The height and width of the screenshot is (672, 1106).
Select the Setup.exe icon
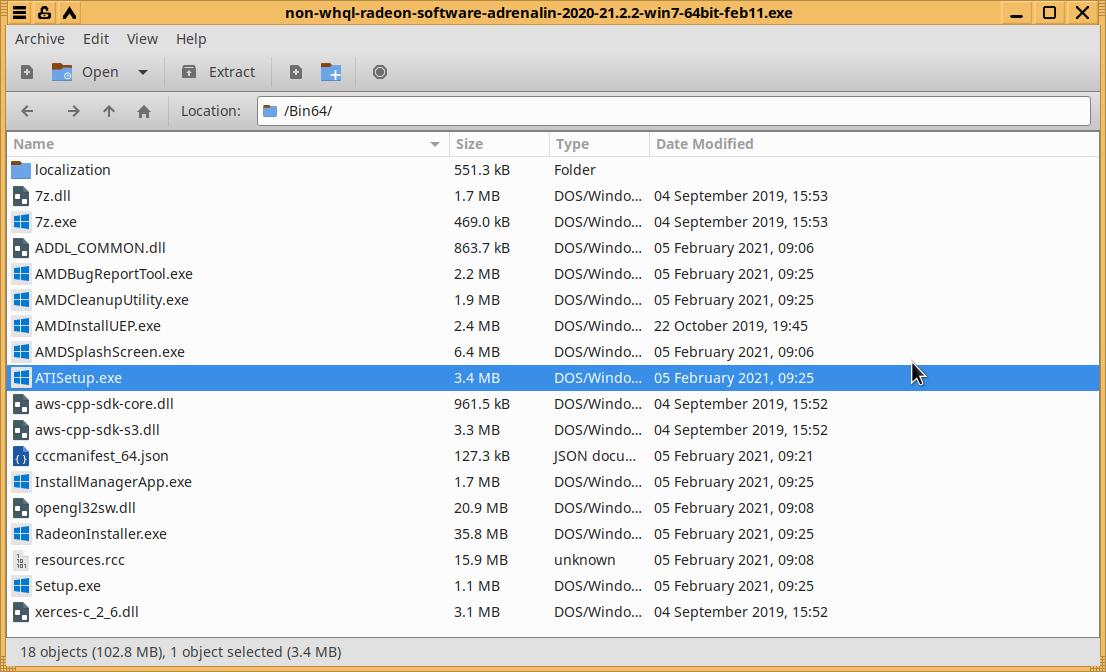point(21,586)
